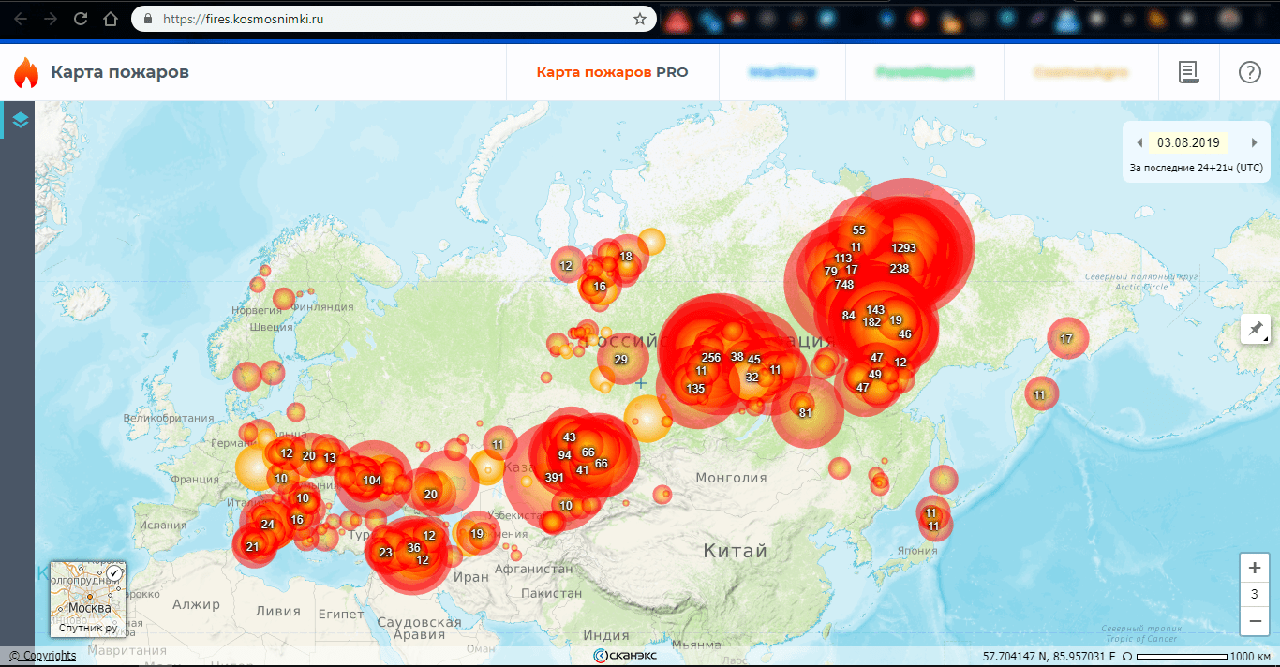This screenshot has width=1280, height=667.
Task: Select the Москва Спутник.ру basemap thumbnail
Action: pos(88,599)
